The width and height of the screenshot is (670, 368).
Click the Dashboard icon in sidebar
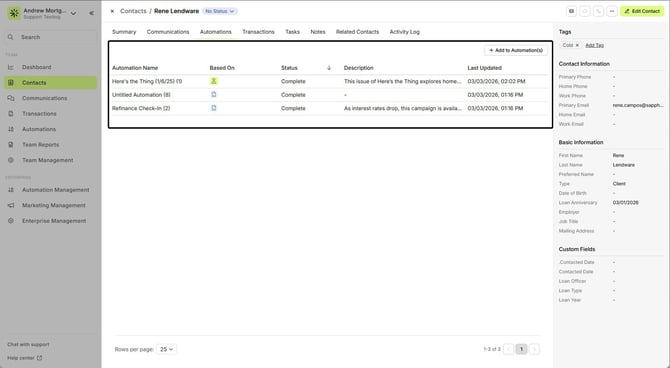[x=11, y=67]
